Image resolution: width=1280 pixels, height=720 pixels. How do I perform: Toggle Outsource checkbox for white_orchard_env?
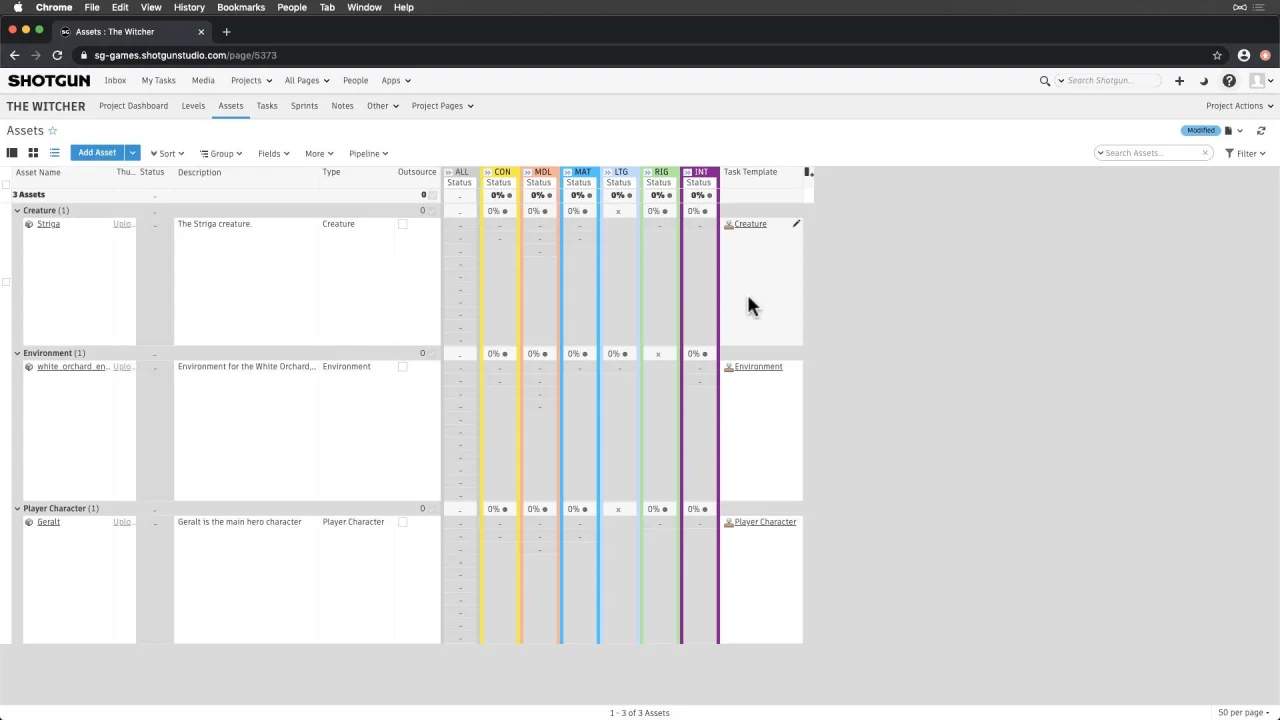coord(403,367)
